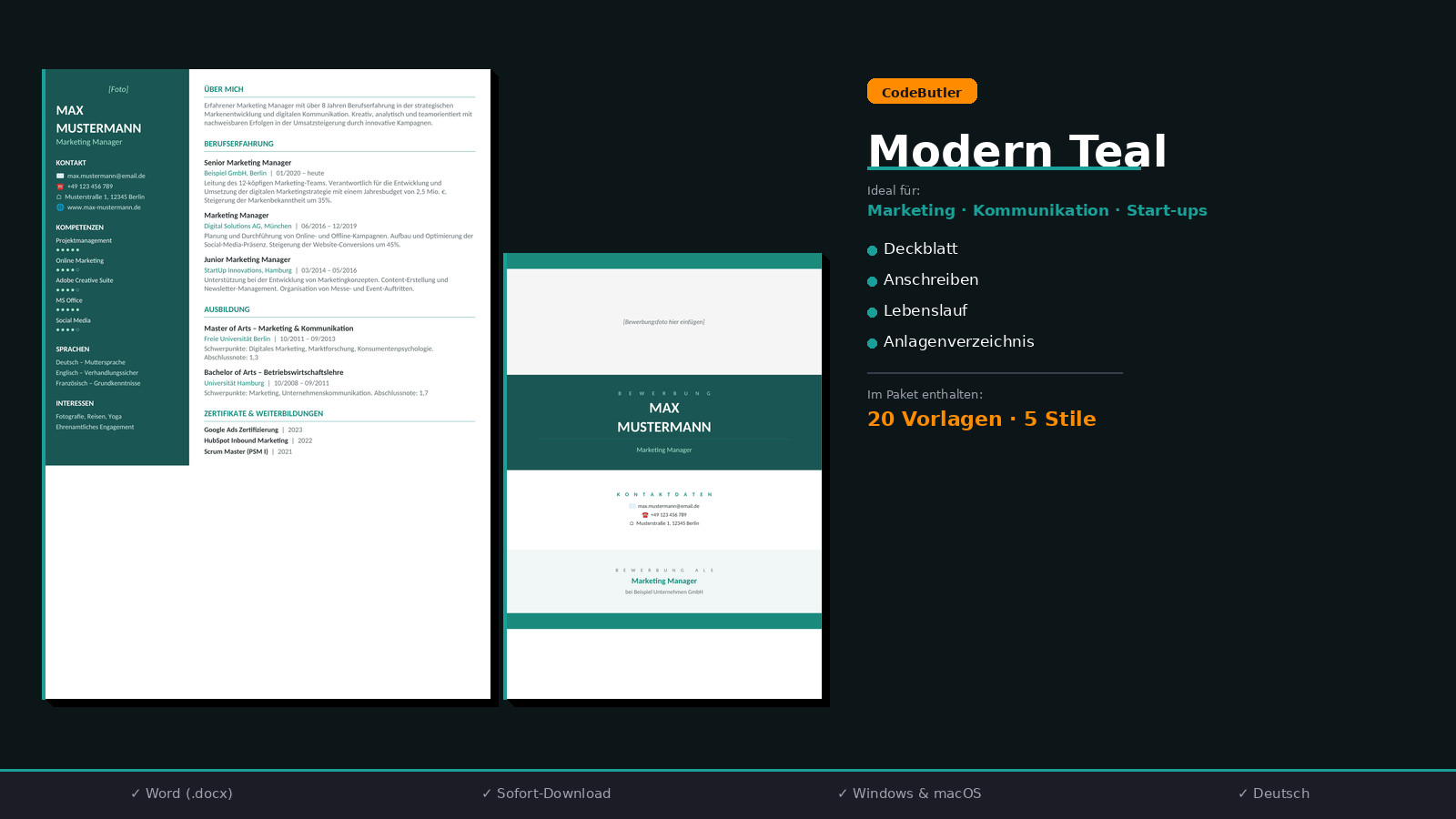The image size is (1456, 819).
Task: Click the house icon beside Musterstraße in résumé sidebar
Action: click(59, 197)
